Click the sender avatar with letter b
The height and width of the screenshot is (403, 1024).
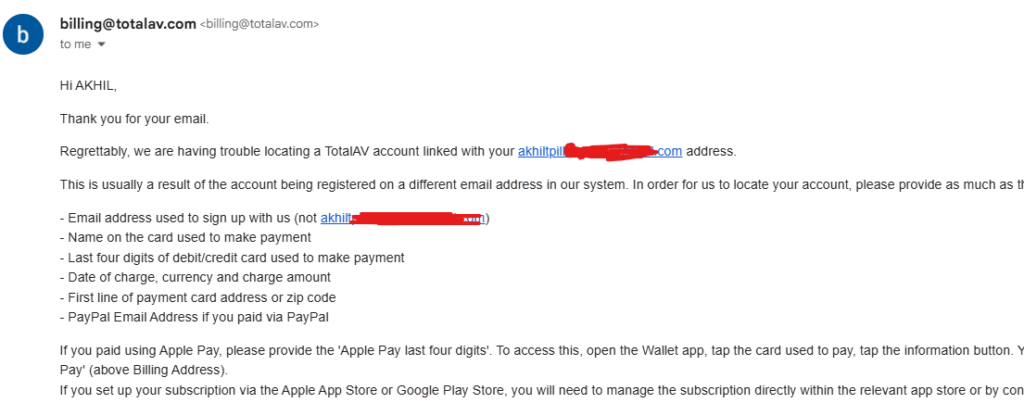coord(23,35)
